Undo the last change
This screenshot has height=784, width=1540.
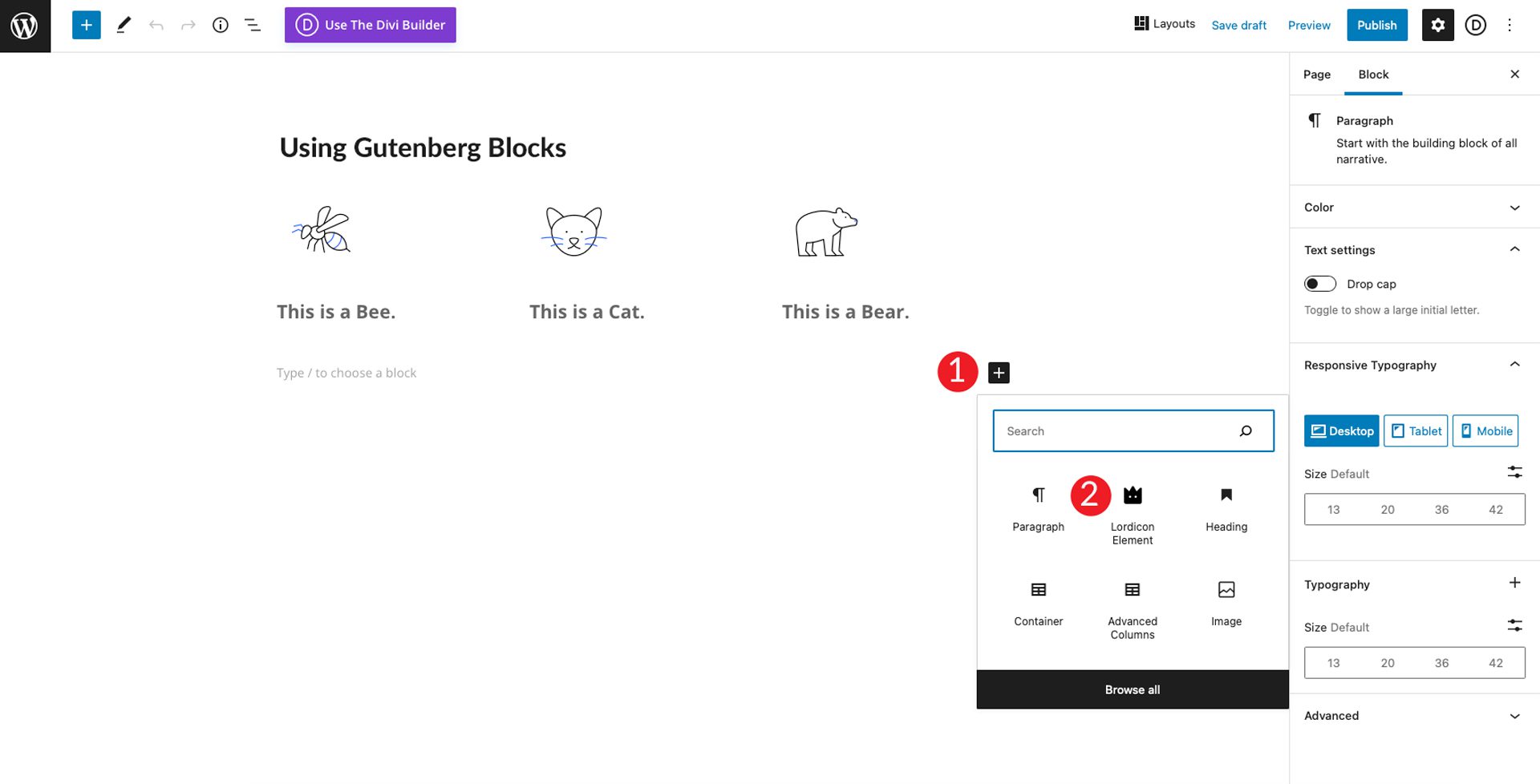(x=156, y=24)
